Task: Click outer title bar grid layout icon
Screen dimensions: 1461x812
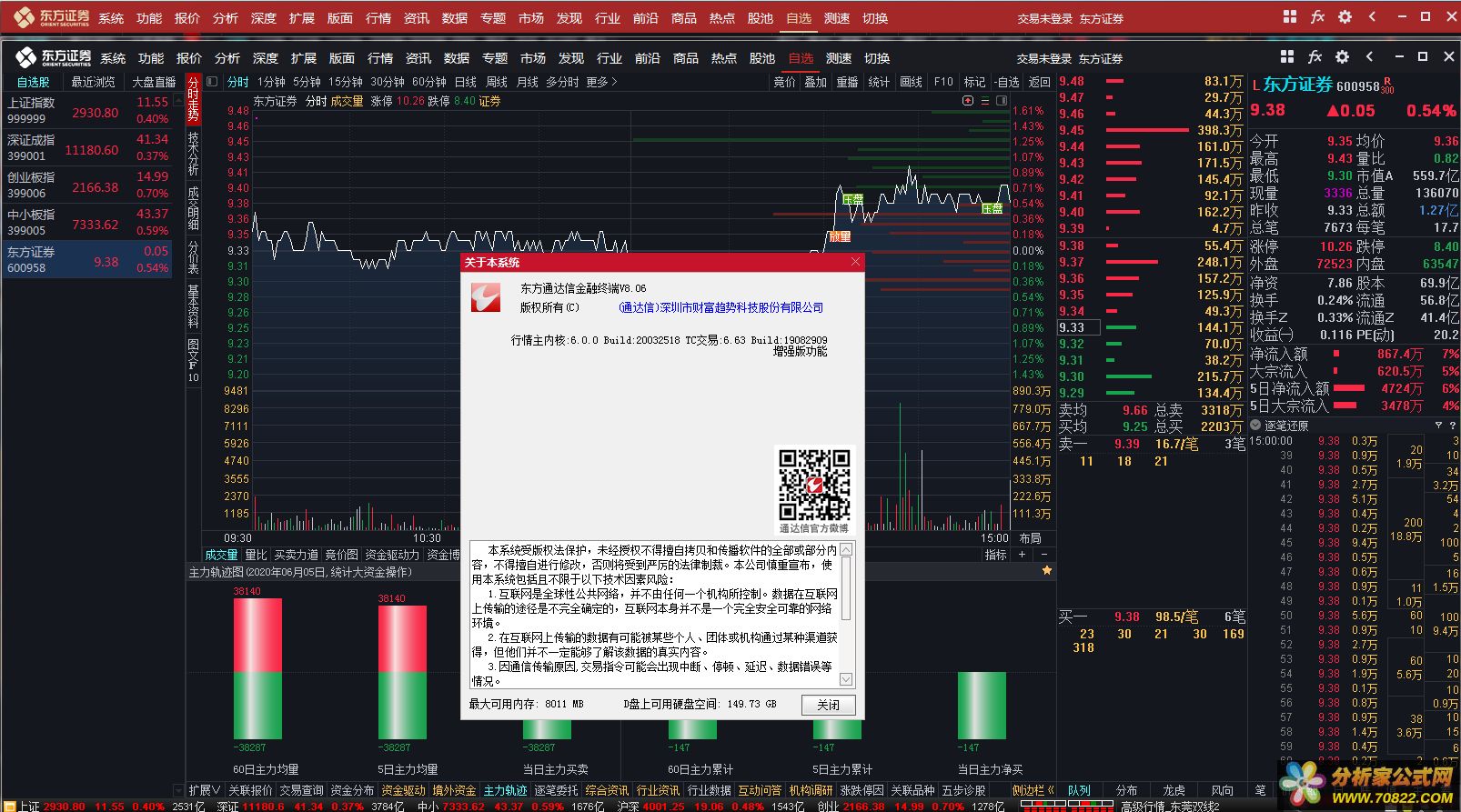Action: click(x=1289, y=16)
